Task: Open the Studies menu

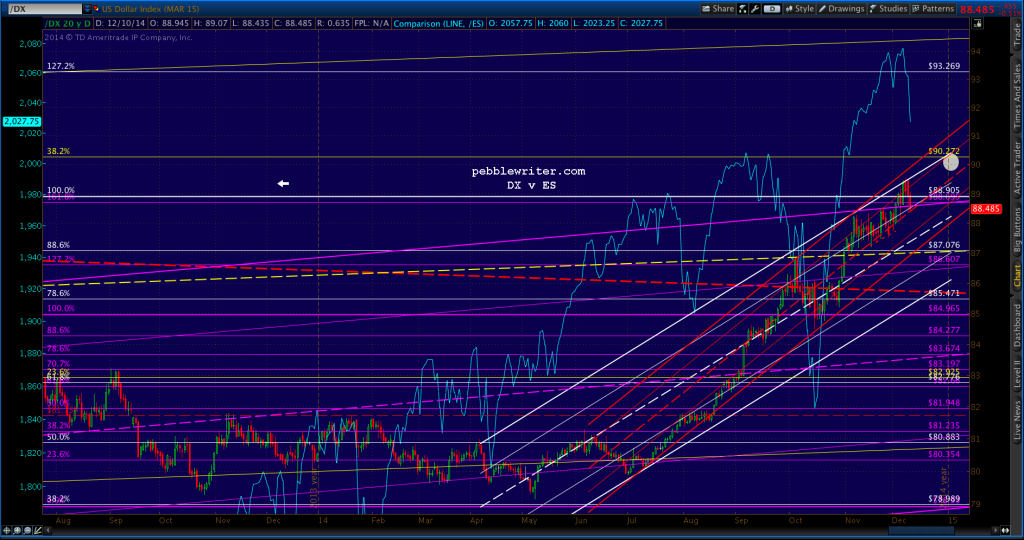Action: tap(888, 8)
